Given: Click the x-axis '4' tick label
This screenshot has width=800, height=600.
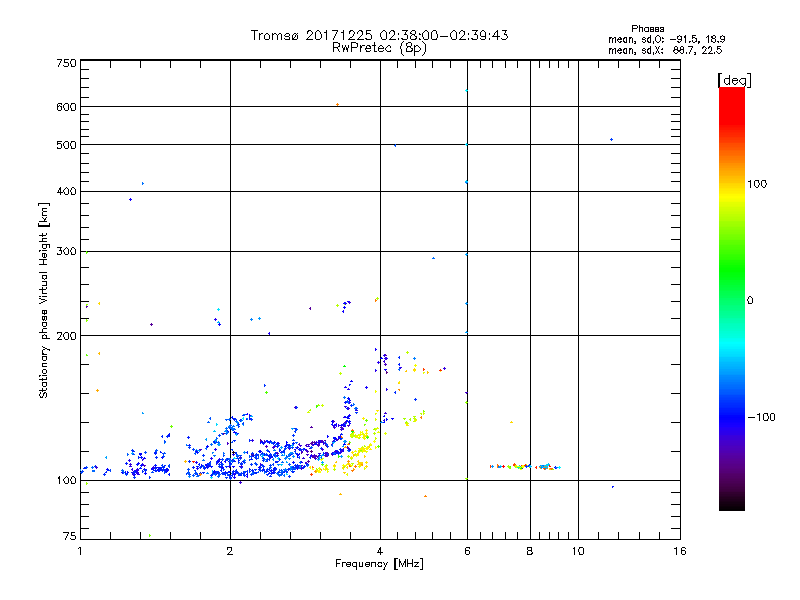Looking at the screenshot, I should [380, 551].
